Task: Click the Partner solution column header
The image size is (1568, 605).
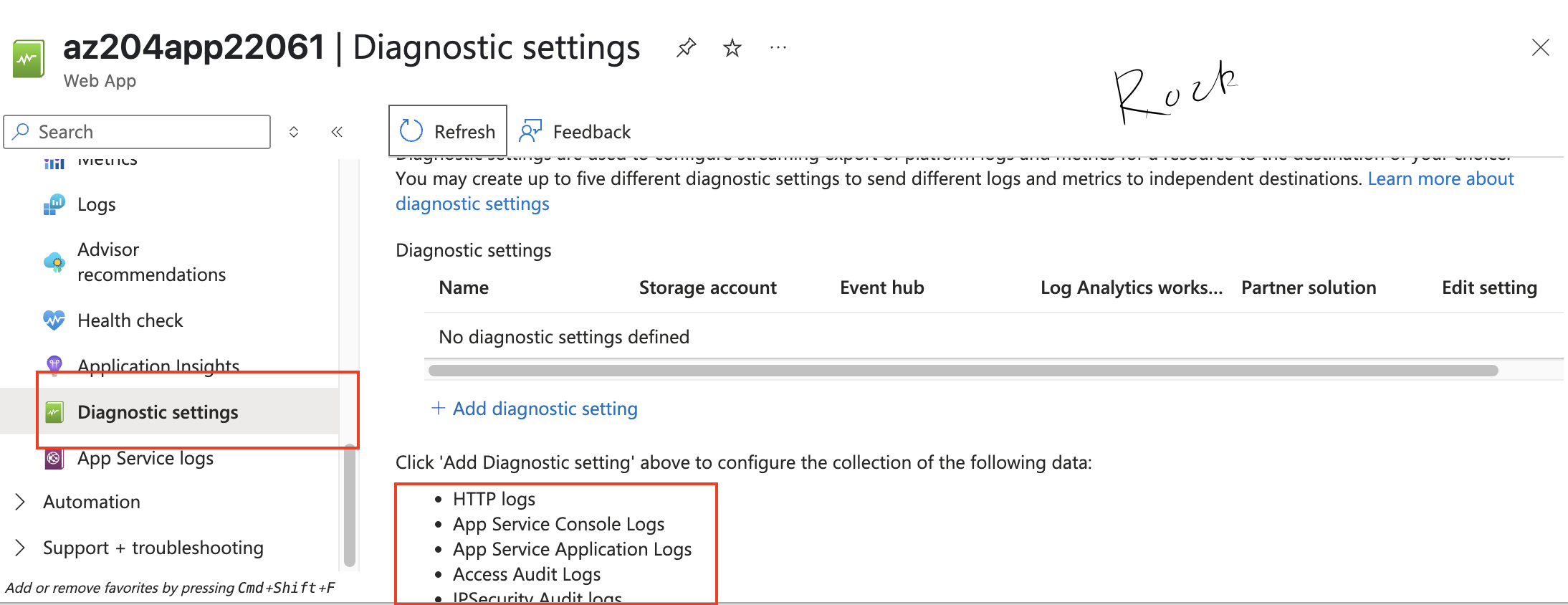Action: (1309, 287)
